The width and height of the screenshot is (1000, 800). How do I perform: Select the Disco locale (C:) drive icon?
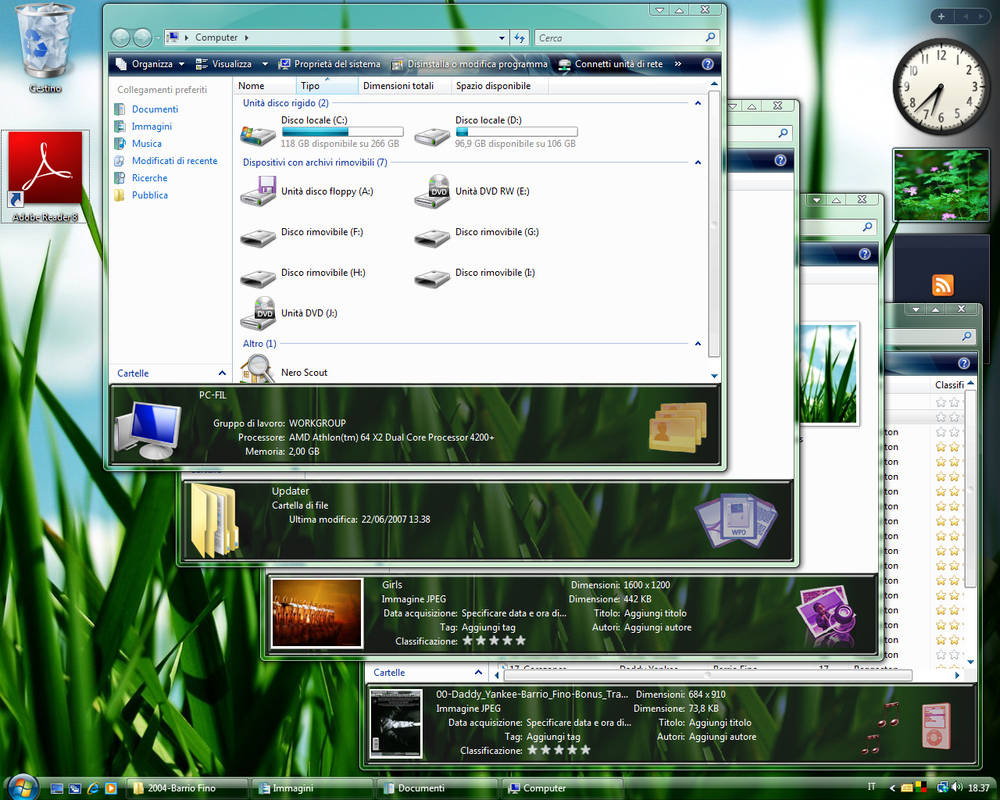[258, 131]
